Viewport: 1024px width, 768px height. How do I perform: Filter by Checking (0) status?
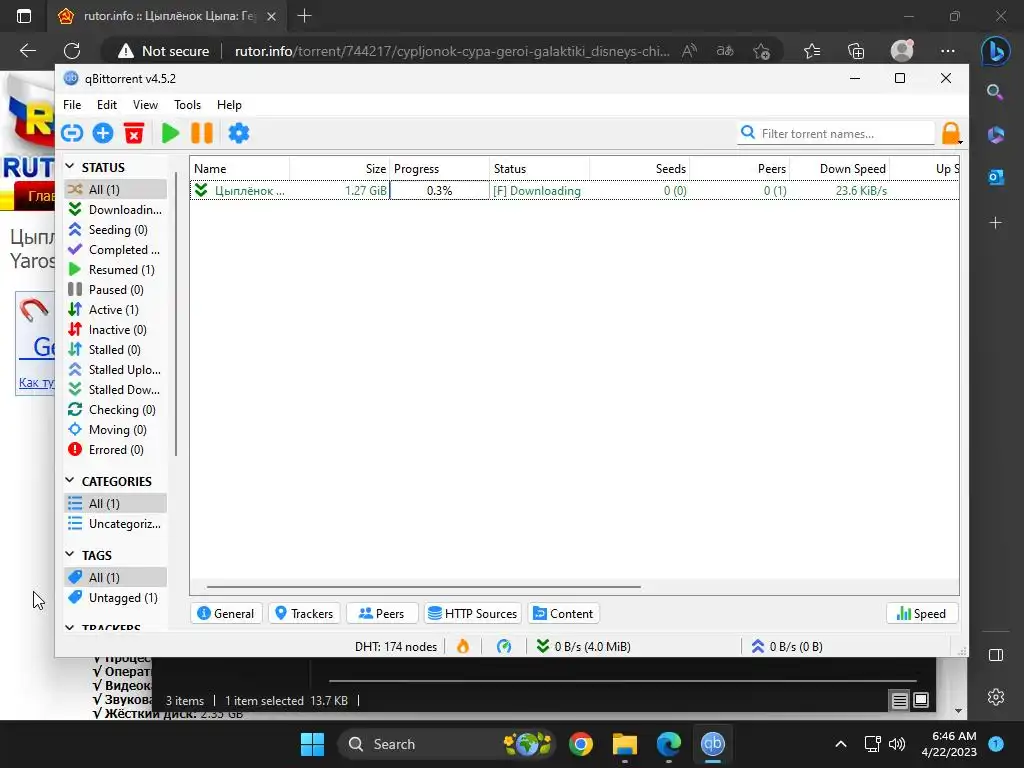[116, 409]
